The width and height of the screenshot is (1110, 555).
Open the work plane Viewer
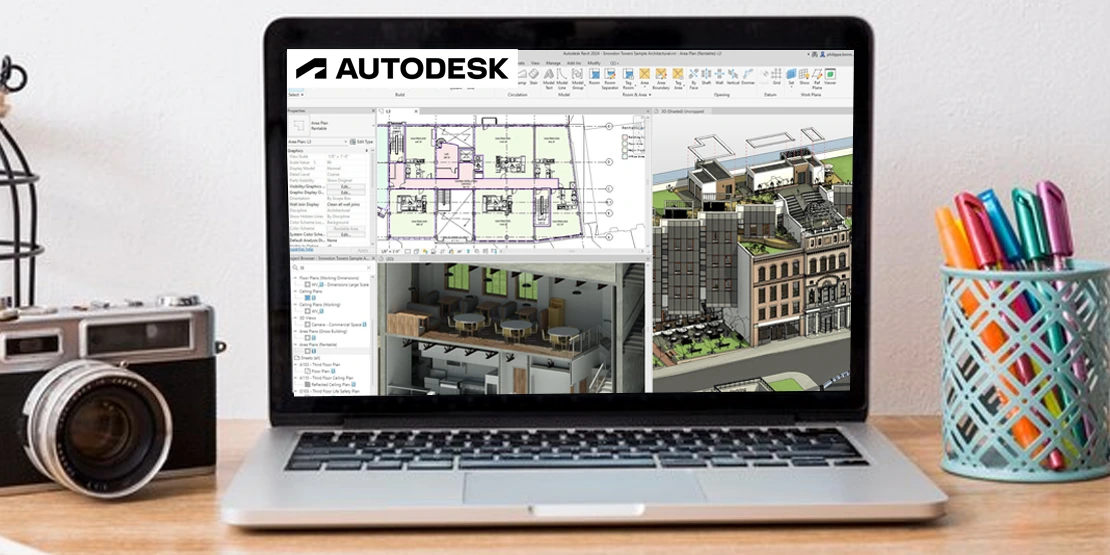830,77
